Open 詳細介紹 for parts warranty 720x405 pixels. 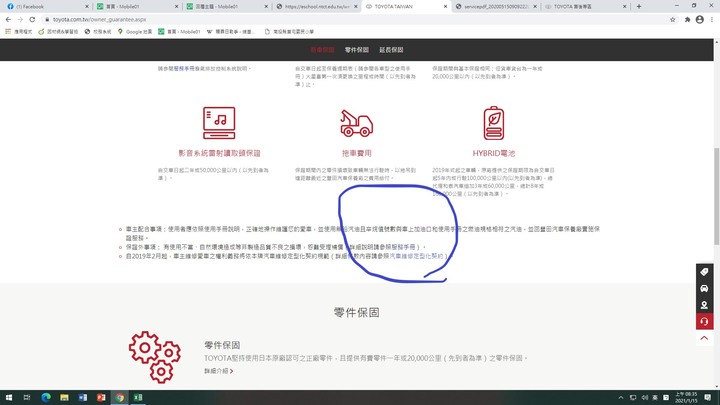pyautogui.click(x=219, y=371)
